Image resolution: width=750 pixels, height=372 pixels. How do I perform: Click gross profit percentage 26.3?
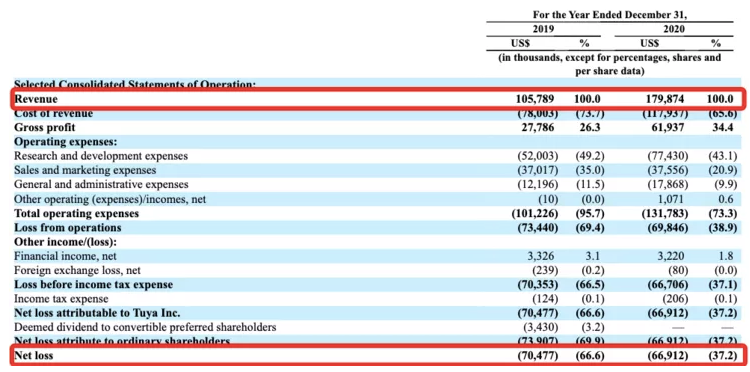[591, 128]
